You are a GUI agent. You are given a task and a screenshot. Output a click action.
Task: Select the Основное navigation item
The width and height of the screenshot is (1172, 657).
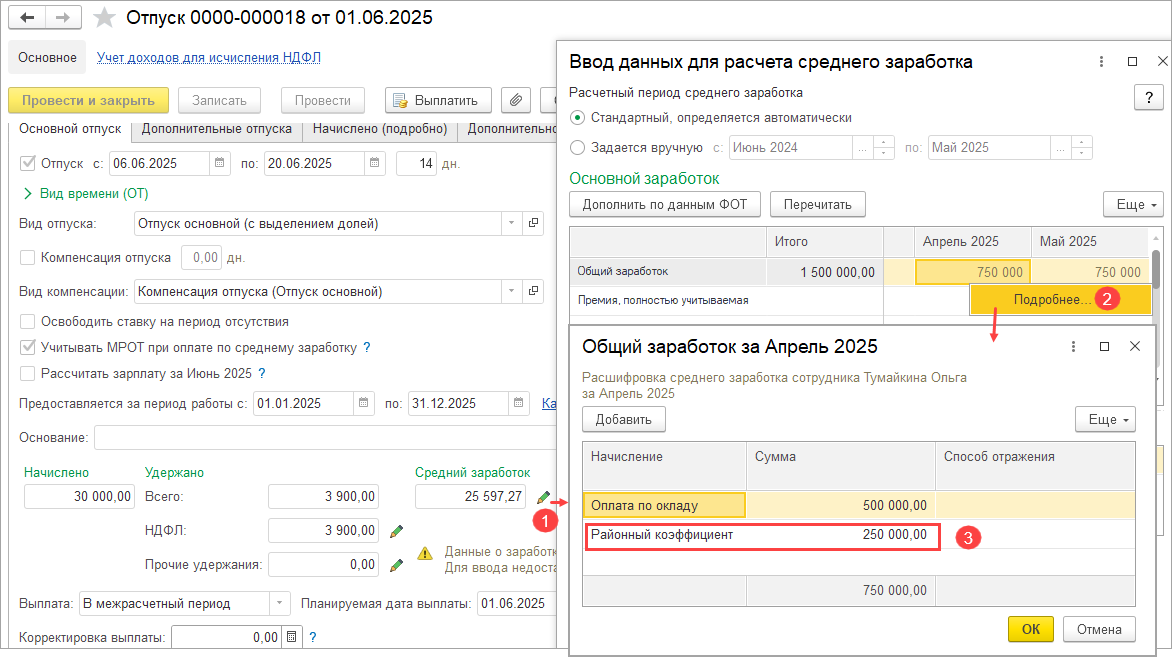point(47,58)
